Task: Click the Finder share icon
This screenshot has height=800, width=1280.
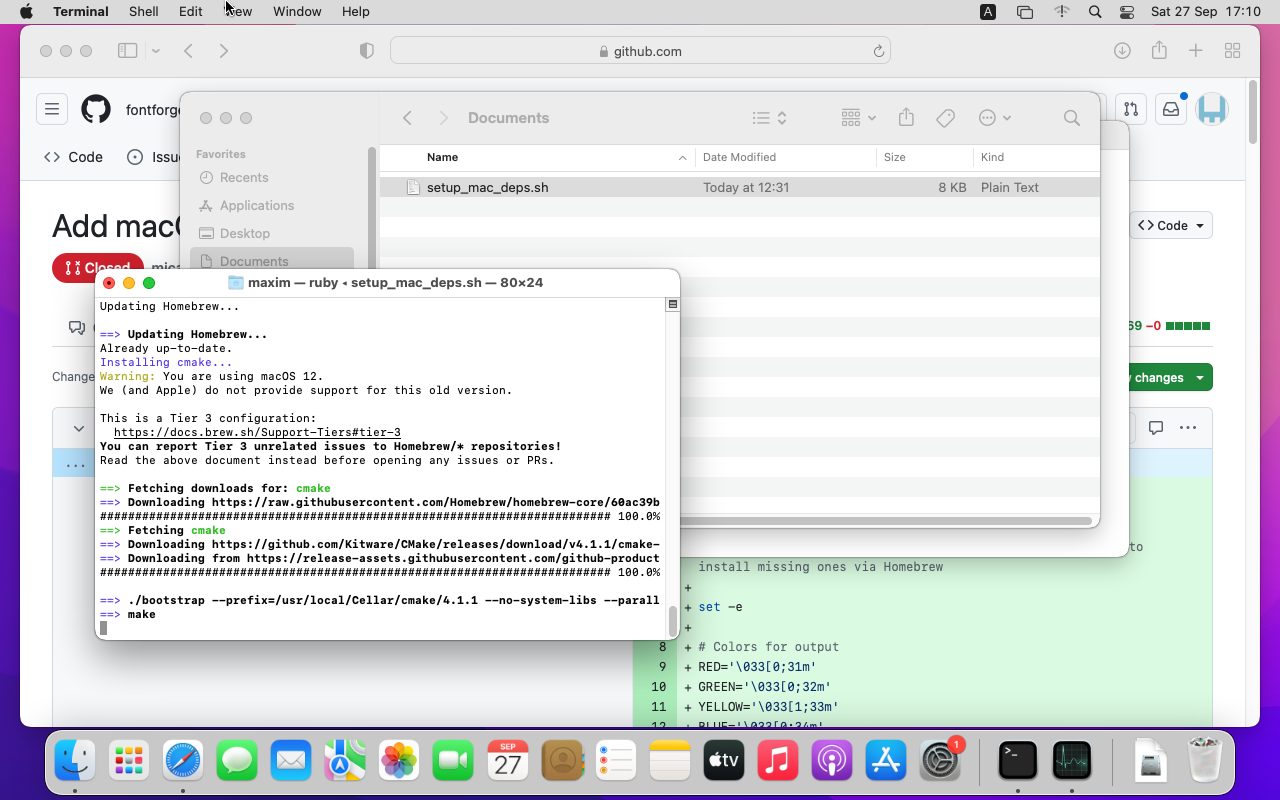Action: (906, 118)
